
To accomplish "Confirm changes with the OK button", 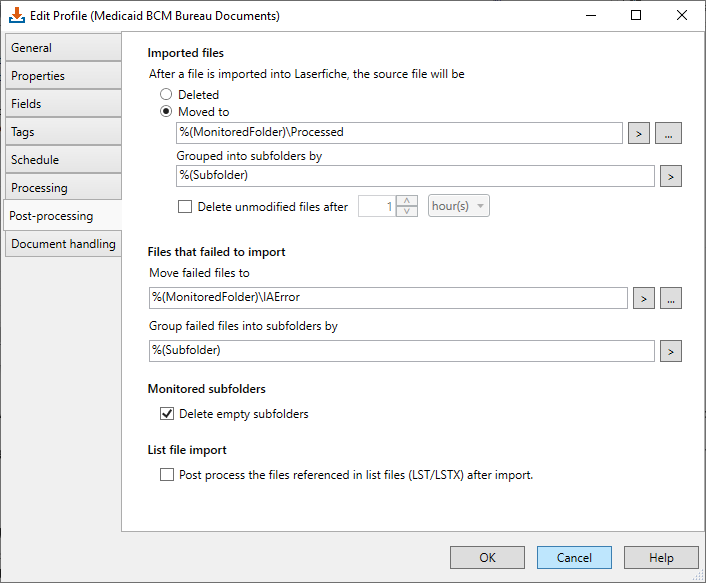I will [x=487, y=557].
